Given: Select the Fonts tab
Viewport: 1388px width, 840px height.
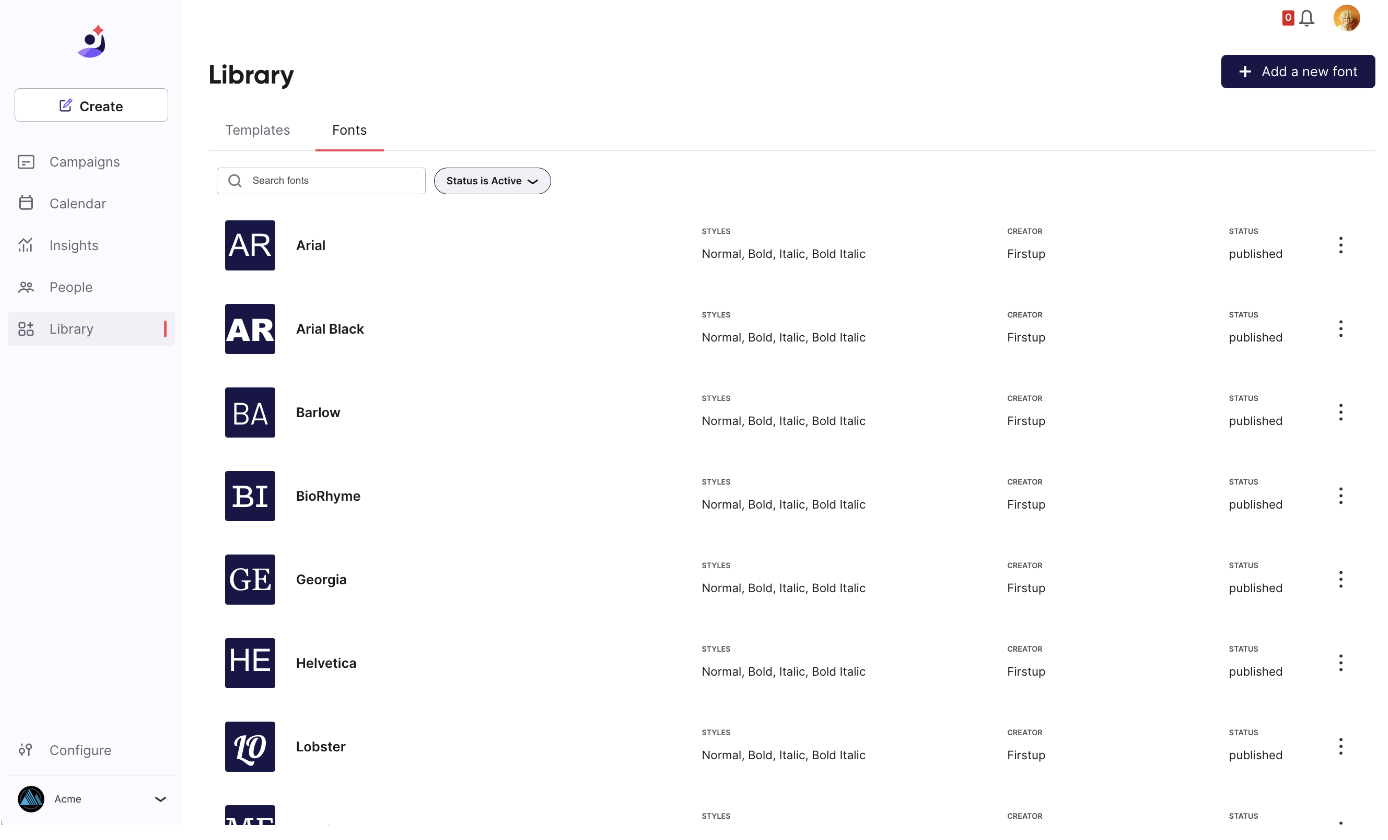Looking at the screenshot, I should (349, 130).
